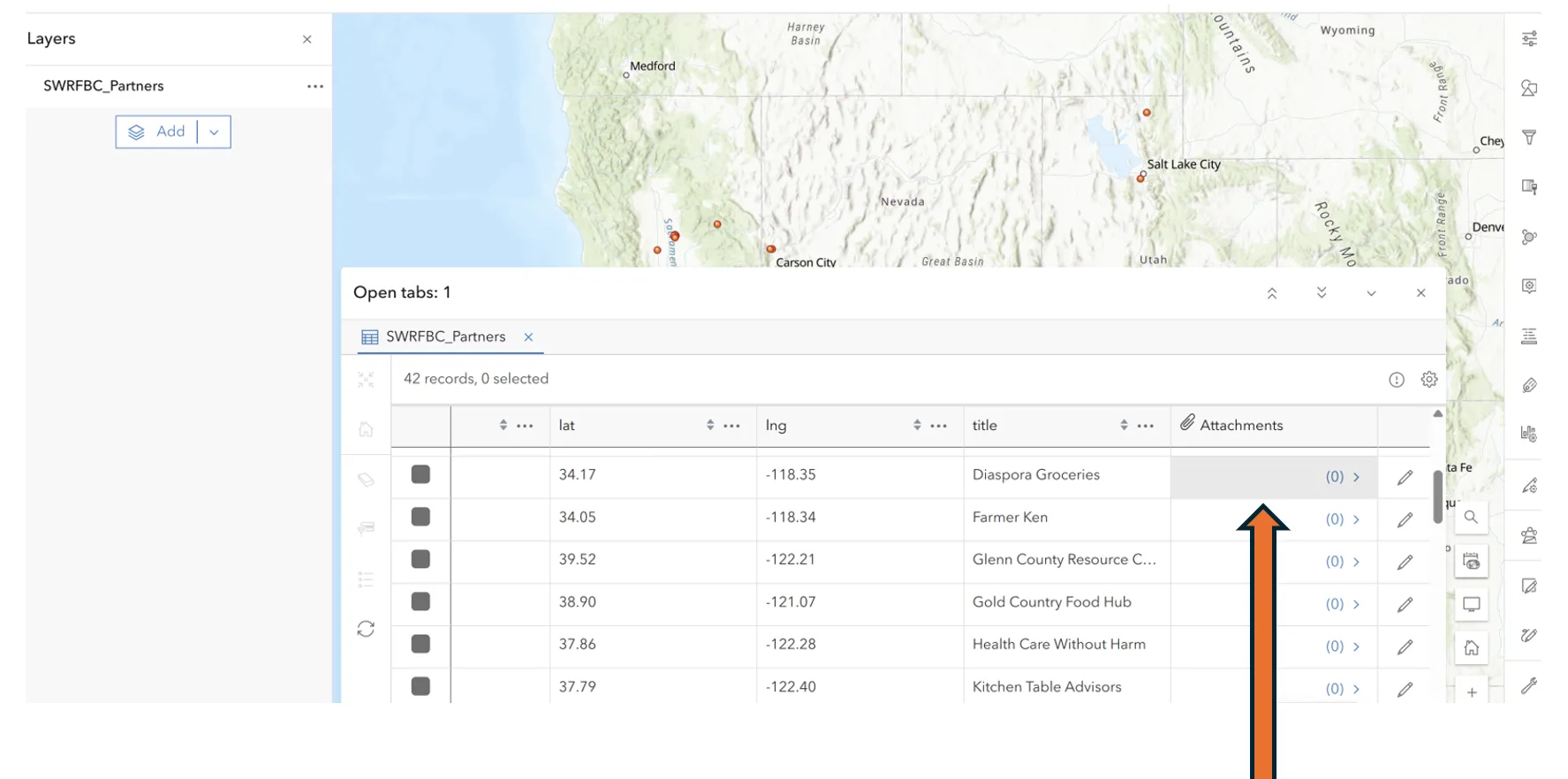Click the zoom in plus button on map
The width and height of the screenshot is (1568, 779).
1471,692
